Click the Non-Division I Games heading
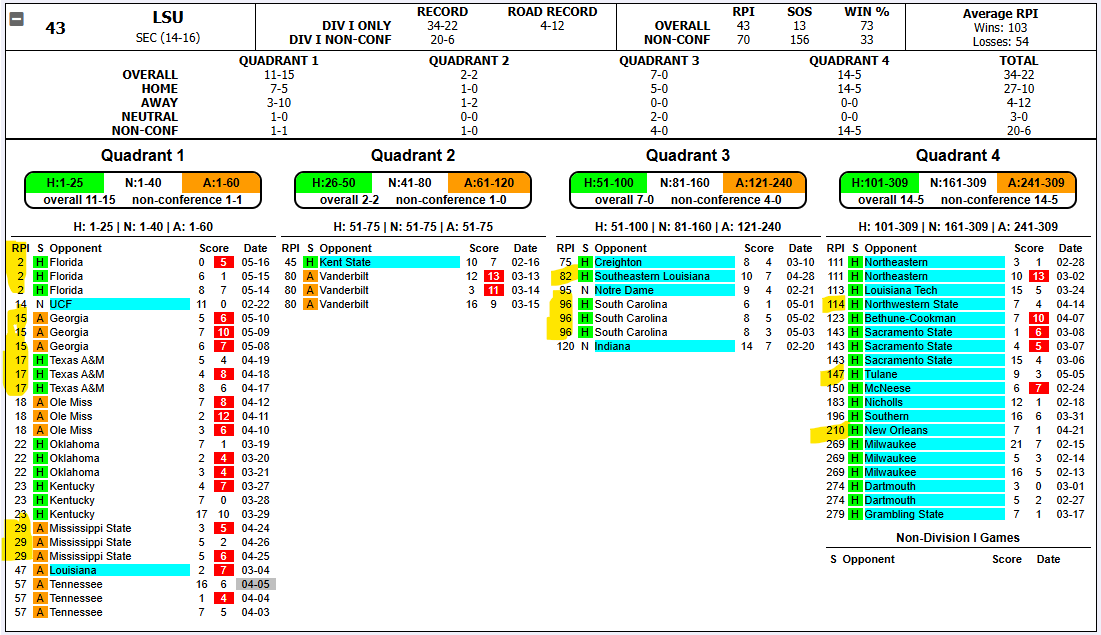 pos(958,537)
